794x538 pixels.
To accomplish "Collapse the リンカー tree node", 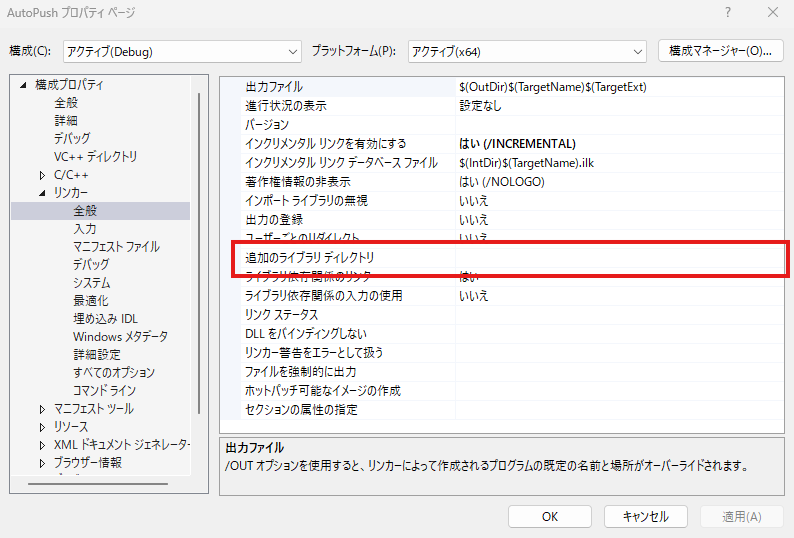I will [43, 193].
